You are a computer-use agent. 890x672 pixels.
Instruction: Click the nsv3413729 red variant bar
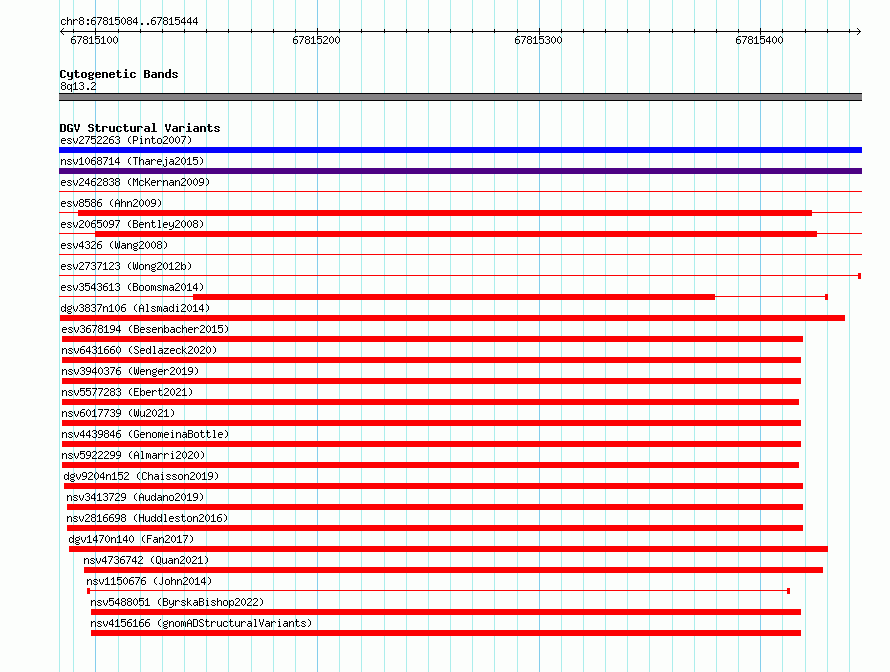[435, 507]
